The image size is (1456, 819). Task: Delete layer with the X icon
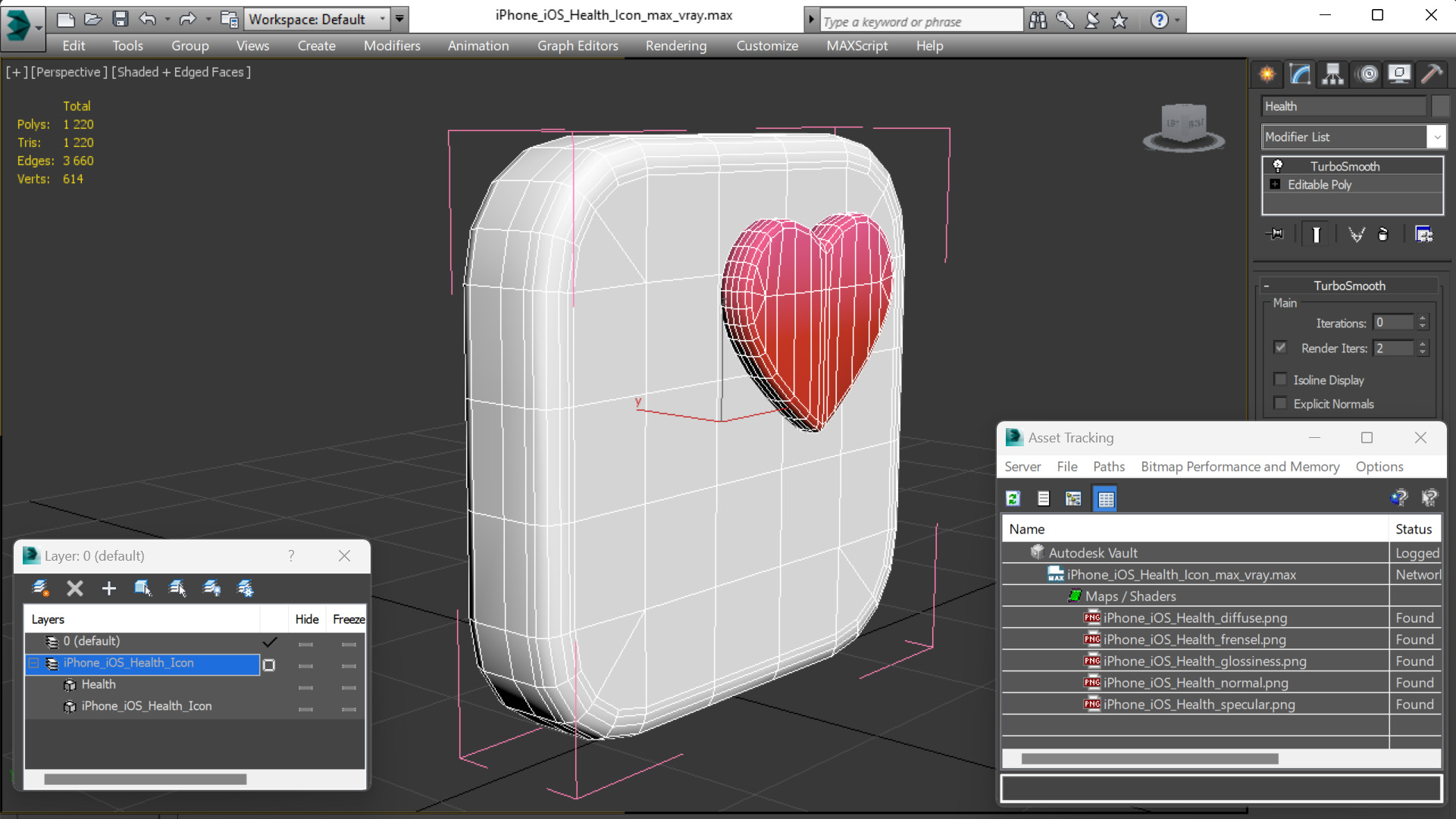75,588
